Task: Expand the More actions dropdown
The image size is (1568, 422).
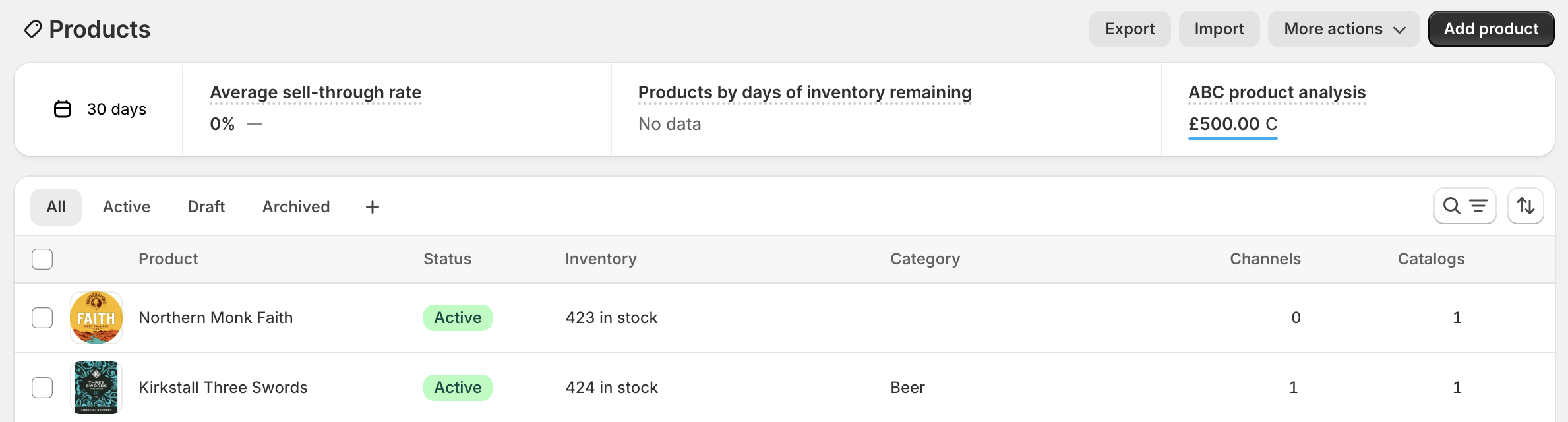Action: 1343,29
